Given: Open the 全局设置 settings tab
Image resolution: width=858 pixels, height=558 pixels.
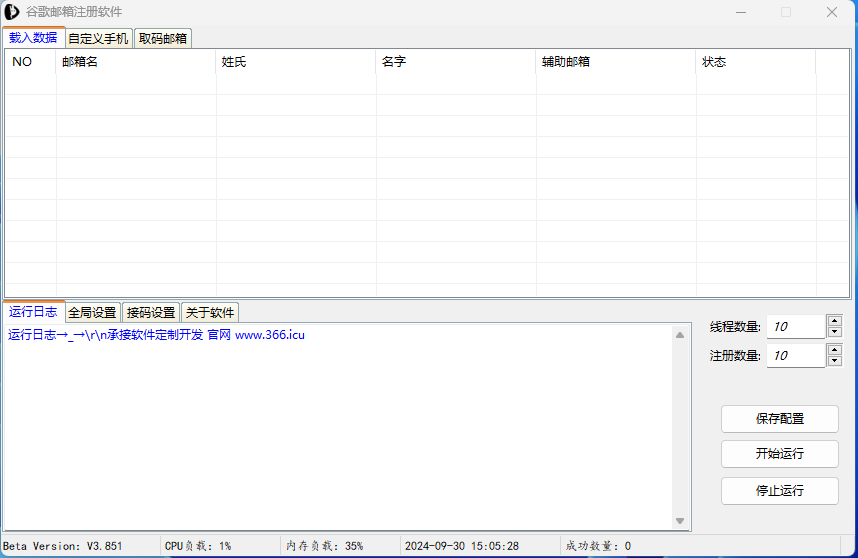Looking at the screenshot, I should [x=92, y=313].
